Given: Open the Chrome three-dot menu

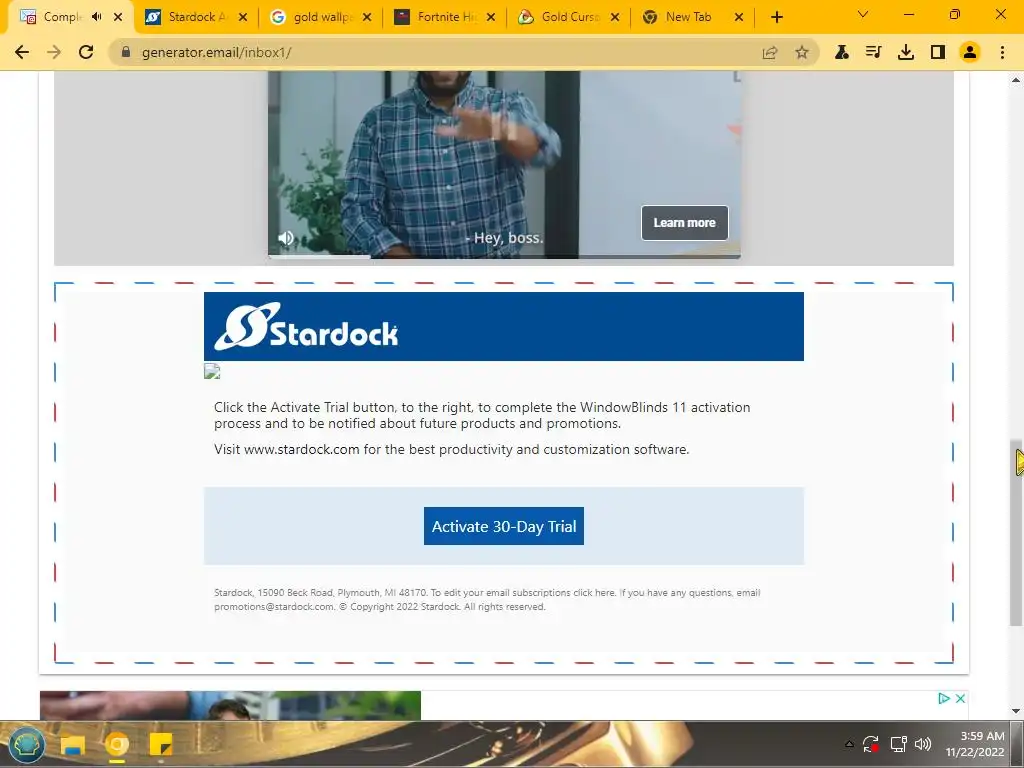Looking at the screenshot, I should tap(1002, 52).
